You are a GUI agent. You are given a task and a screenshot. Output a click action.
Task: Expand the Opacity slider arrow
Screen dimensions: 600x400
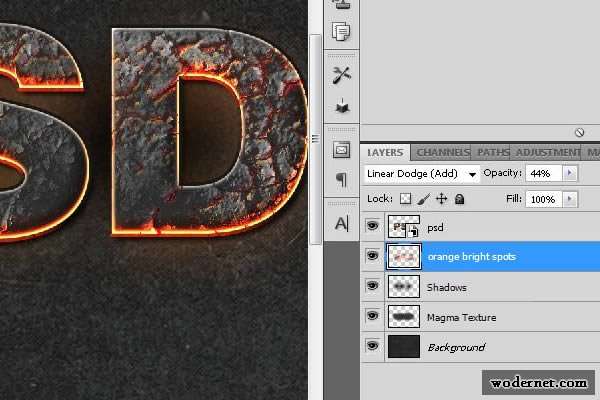(569, 174)
